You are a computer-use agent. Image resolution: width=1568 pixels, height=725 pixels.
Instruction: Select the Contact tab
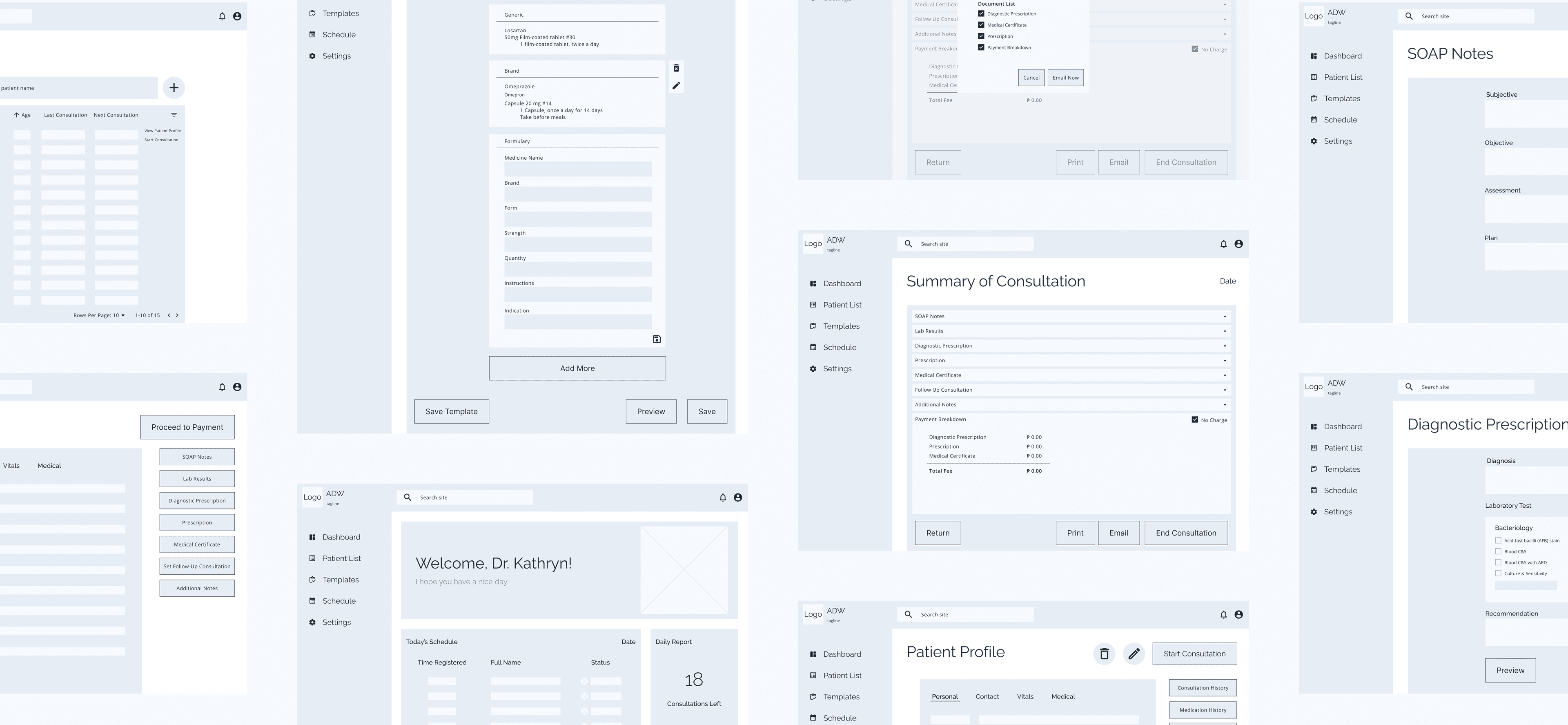pyautogui.click(x=987, y=696)
